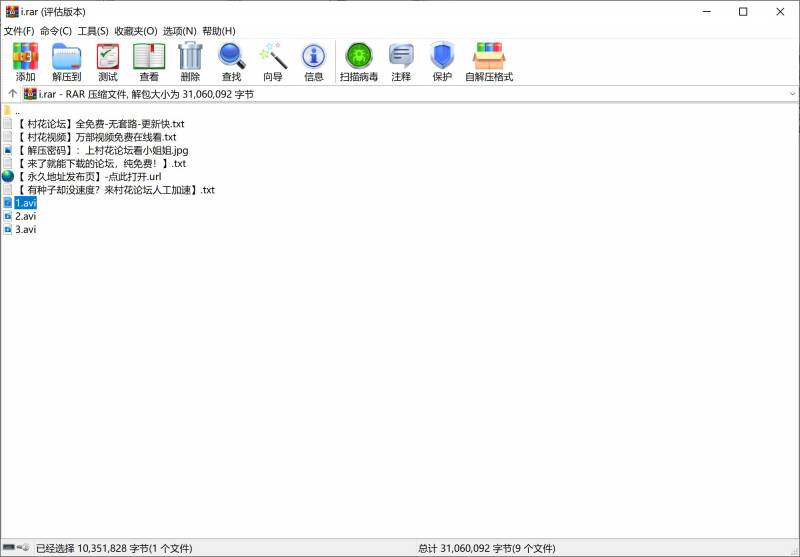This screenshot has width=800, height=557.
Task: Launch the 向导 (Wizard) wand icon
Action: coord(273,62)
